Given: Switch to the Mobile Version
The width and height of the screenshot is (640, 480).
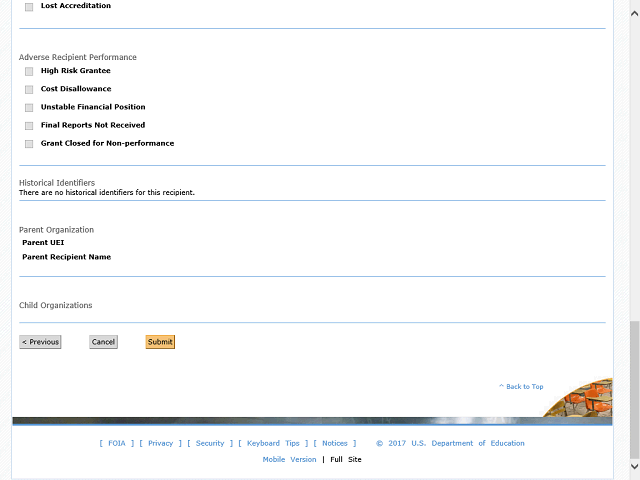Looking at the screenshot, I should point(289,460).
